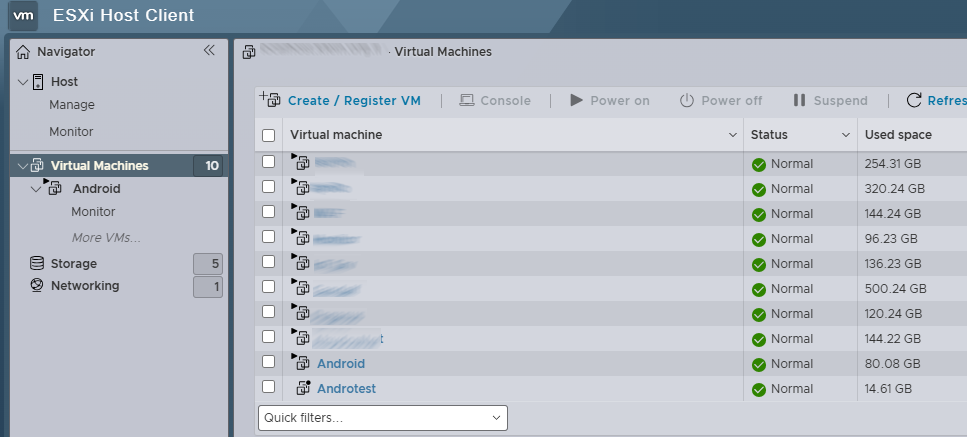
Task: Click the green status icon in Android row
Action: (x=759, y=364)
